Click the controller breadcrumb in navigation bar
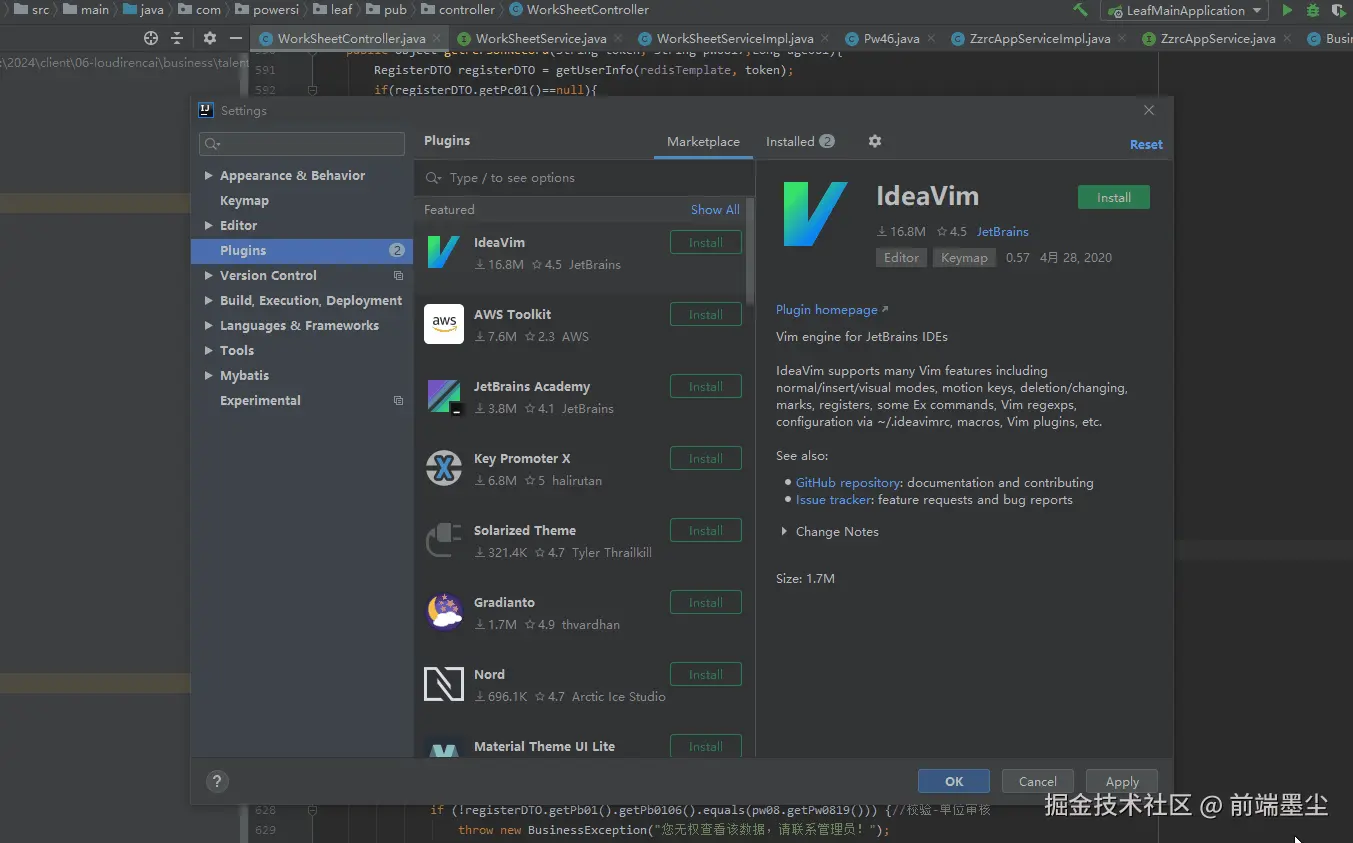The width and height of the screenshot is (1353, 843). click(459, 10)
